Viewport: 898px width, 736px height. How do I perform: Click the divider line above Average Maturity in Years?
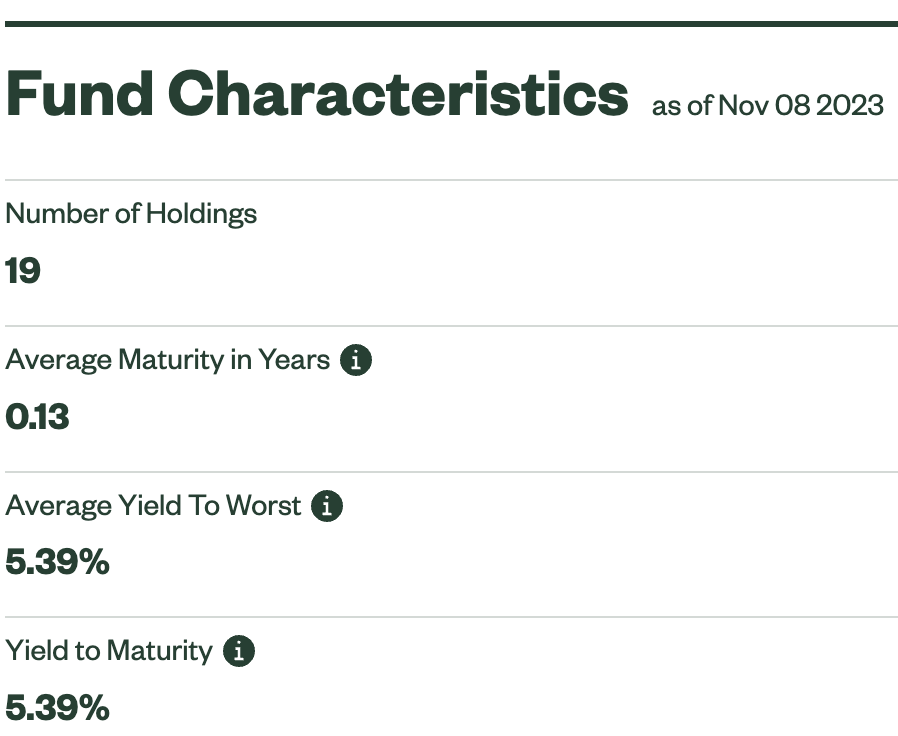click(x=450, y=326)
